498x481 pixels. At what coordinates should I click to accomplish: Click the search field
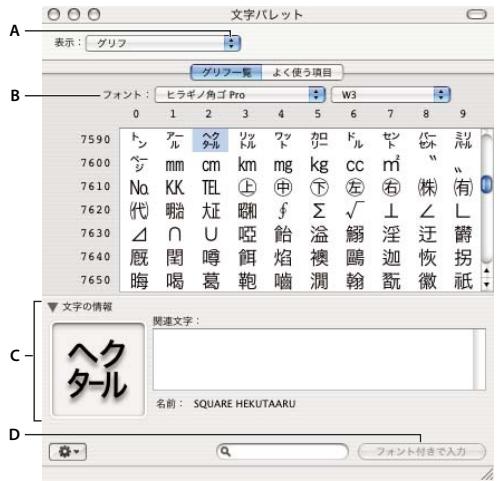(282, 452)
